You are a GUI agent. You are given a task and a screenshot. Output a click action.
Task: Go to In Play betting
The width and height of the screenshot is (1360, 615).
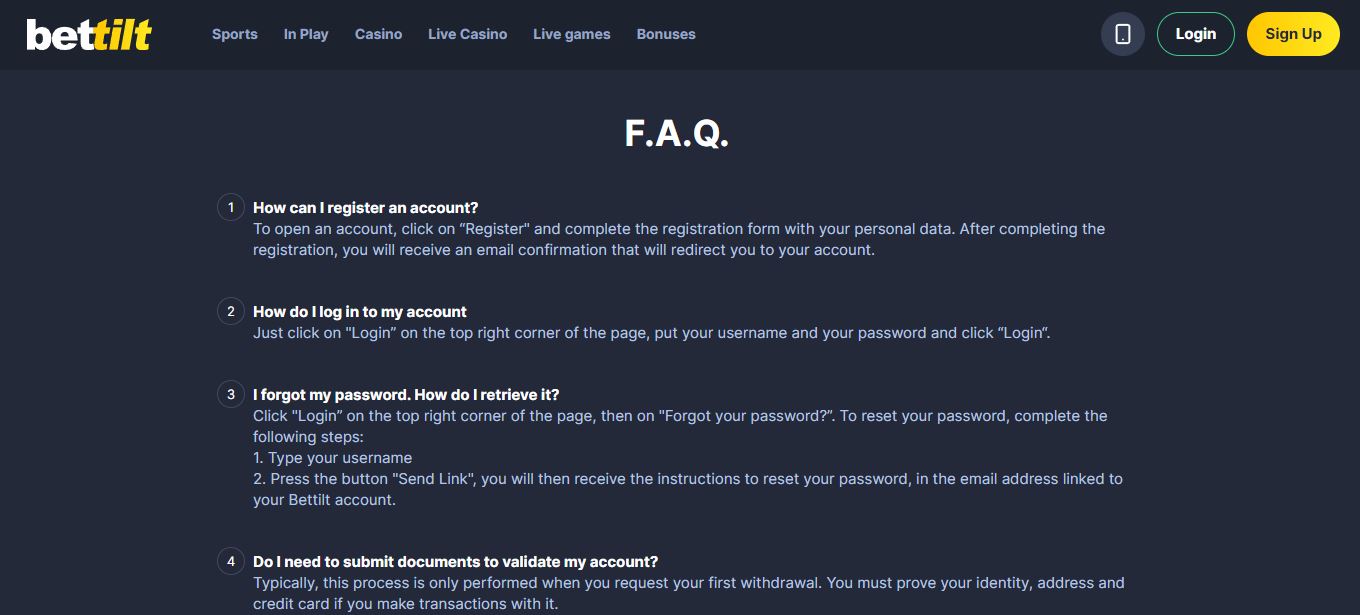[x=306, y=34]
